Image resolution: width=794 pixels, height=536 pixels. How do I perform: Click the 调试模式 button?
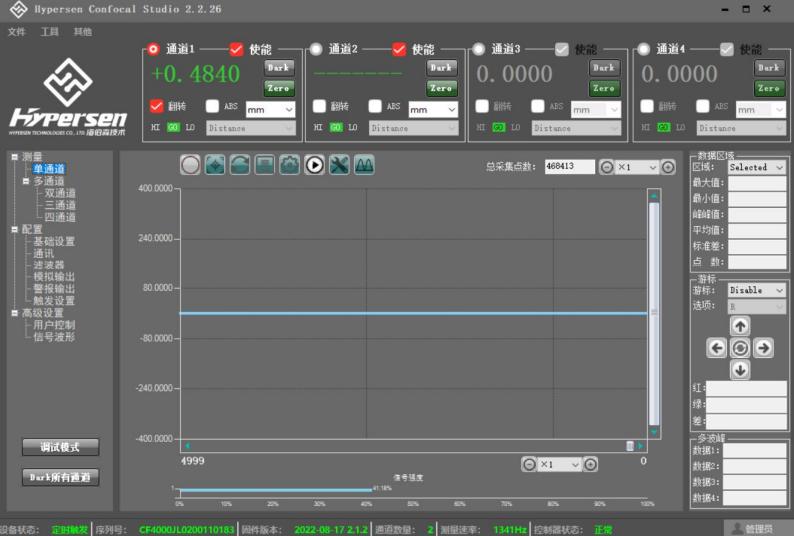coord(60,447)
